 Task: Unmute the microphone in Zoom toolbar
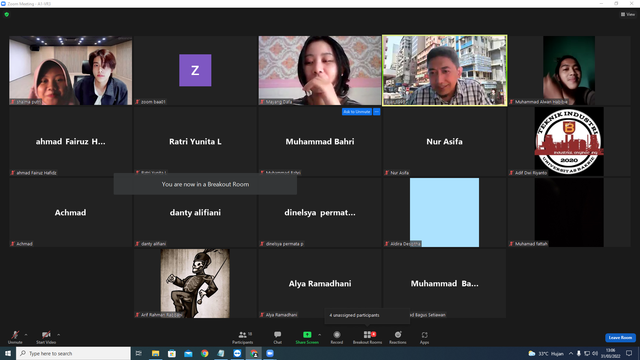pos(15,337)
